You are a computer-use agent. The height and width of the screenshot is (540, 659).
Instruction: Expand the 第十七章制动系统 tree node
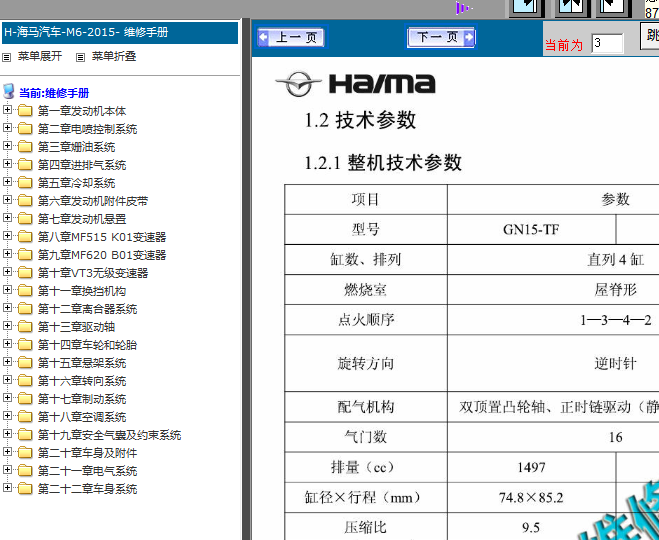7,398
